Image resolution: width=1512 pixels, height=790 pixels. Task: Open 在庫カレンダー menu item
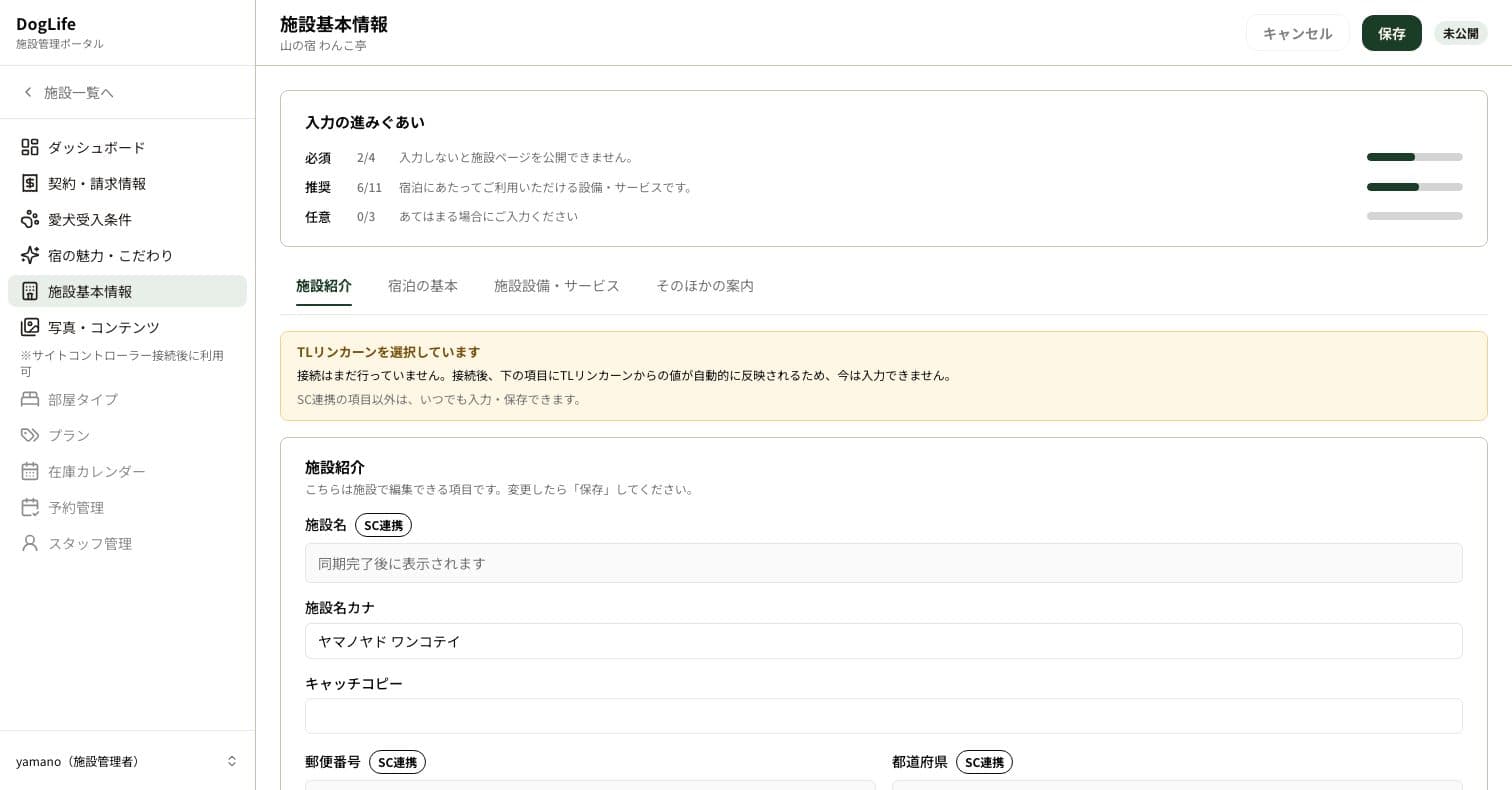127,471
